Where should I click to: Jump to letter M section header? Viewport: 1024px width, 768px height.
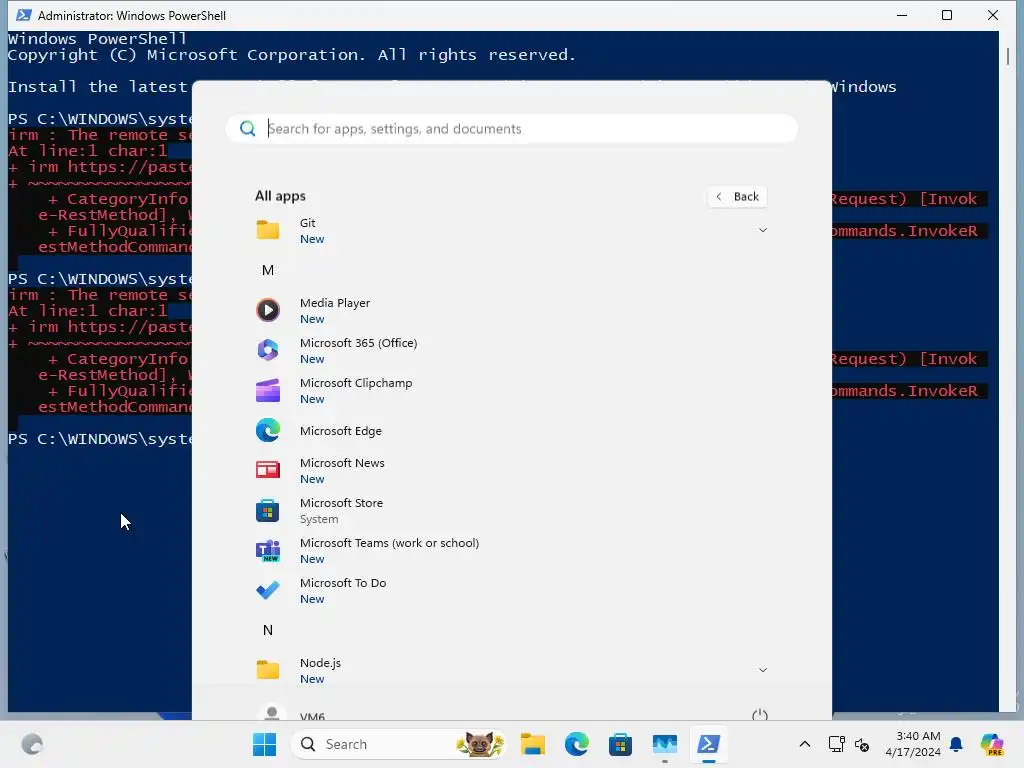tap(268, 270)
